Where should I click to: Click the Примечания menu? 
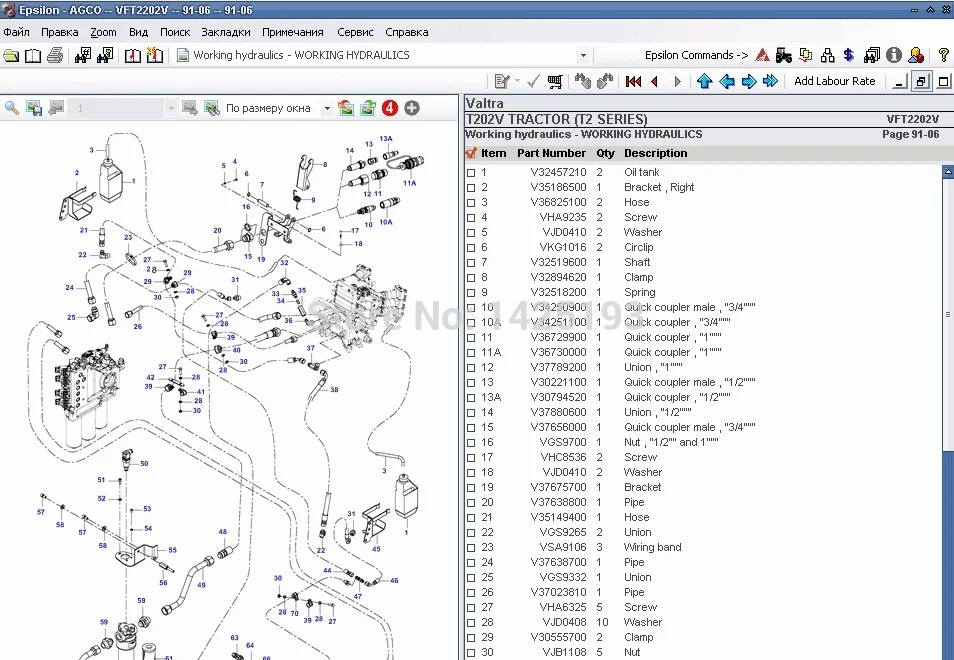point(293,32)
